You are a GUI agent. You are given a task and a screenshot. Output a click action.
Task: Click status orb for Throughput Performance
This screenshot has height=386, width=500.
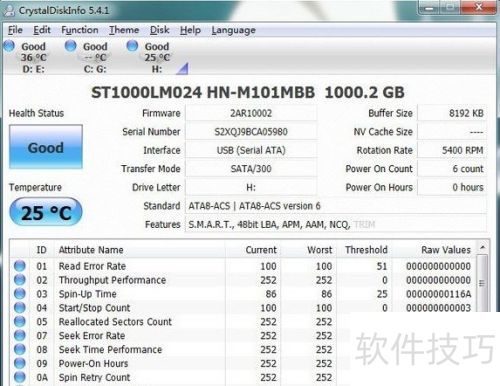click(x=20, y=280)
